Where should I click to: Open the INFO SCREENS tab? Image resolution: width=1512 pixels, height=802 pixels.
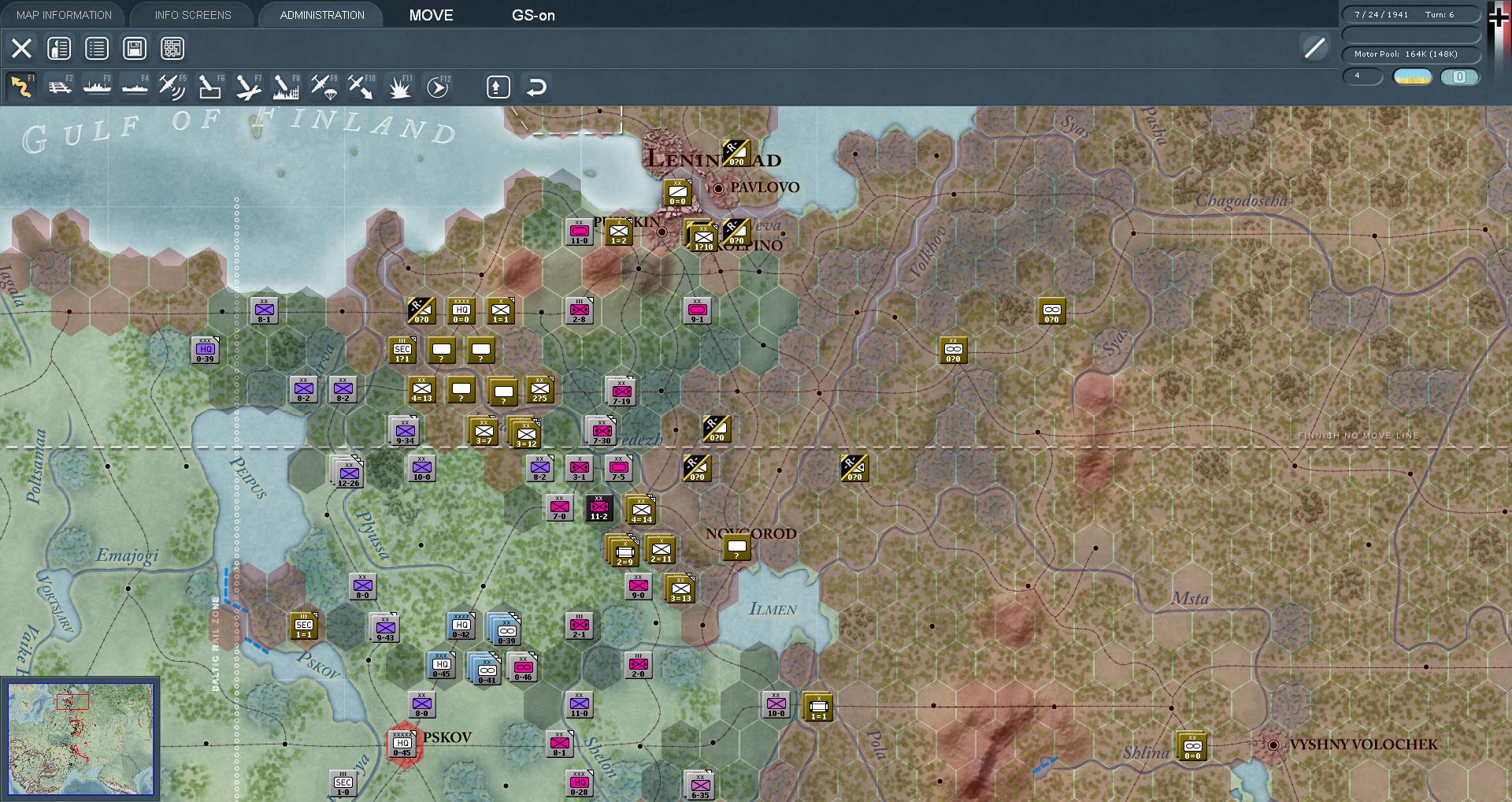[x=193, y=15]
